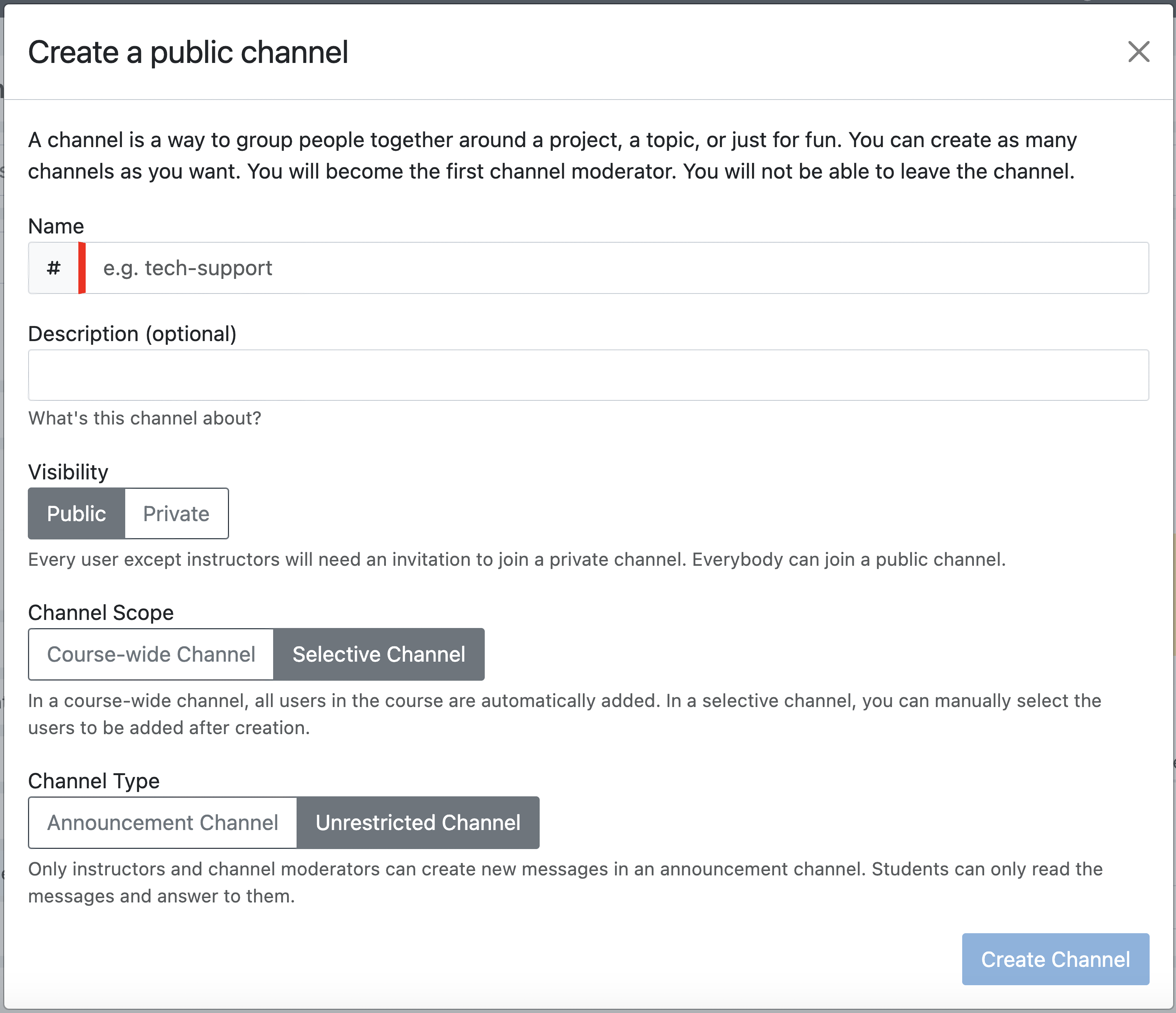1176x1013 pixels.
Task: Click the 'Visibility' section heading
Action: coord(68,472)
